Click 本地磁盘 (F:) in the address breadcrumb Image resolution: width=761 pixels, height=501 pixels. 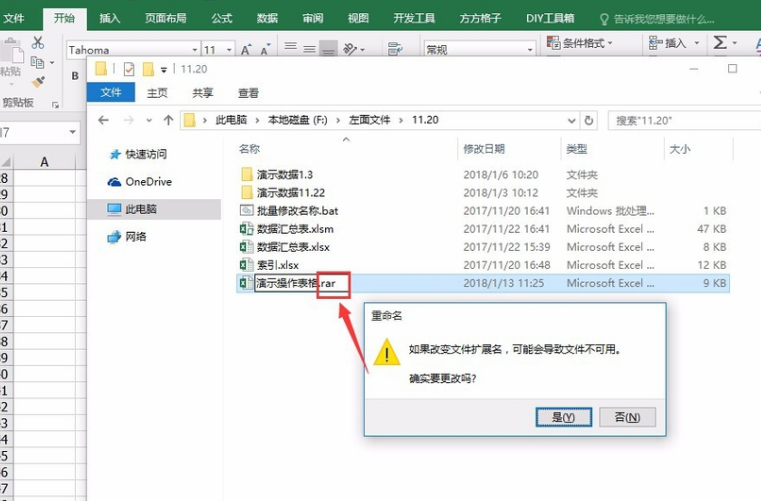(298, 120)
